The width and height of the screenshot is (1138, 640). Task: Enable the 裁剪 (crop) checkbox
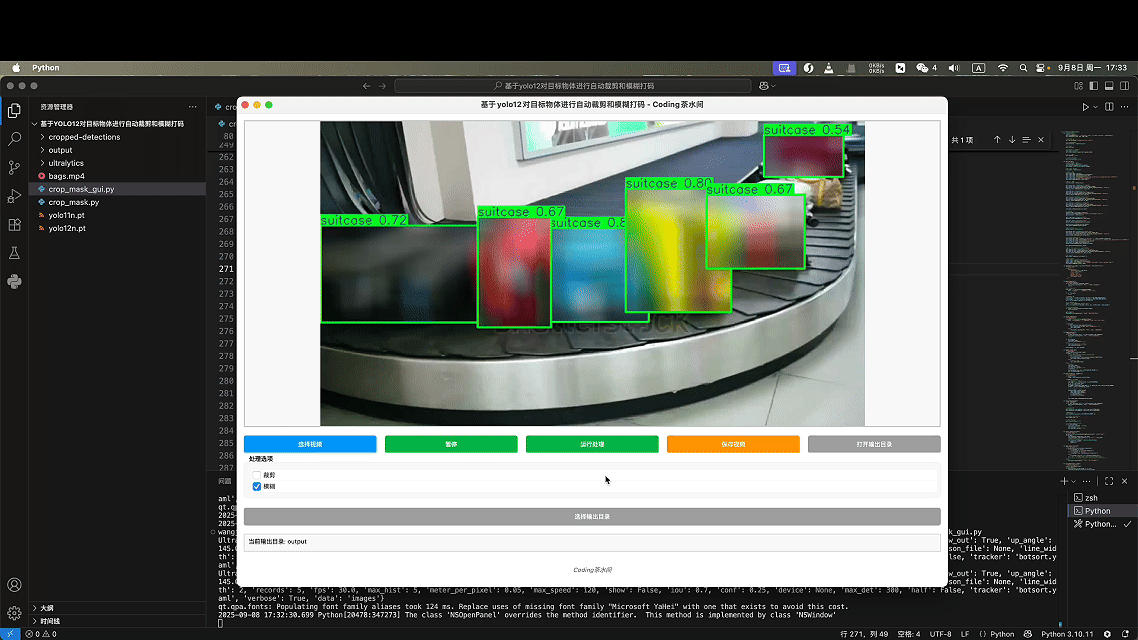pyautogui.click(x=257, y=475)
